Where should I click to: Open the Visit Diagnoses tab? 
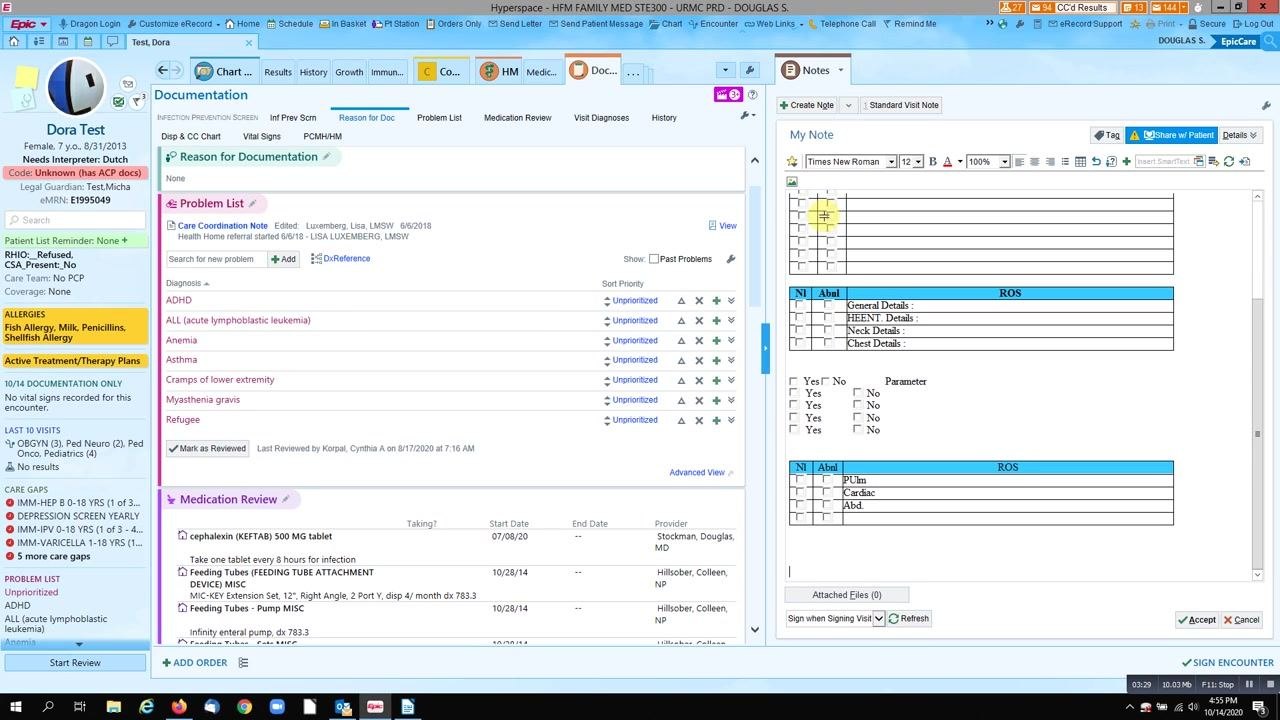[601, 118]
